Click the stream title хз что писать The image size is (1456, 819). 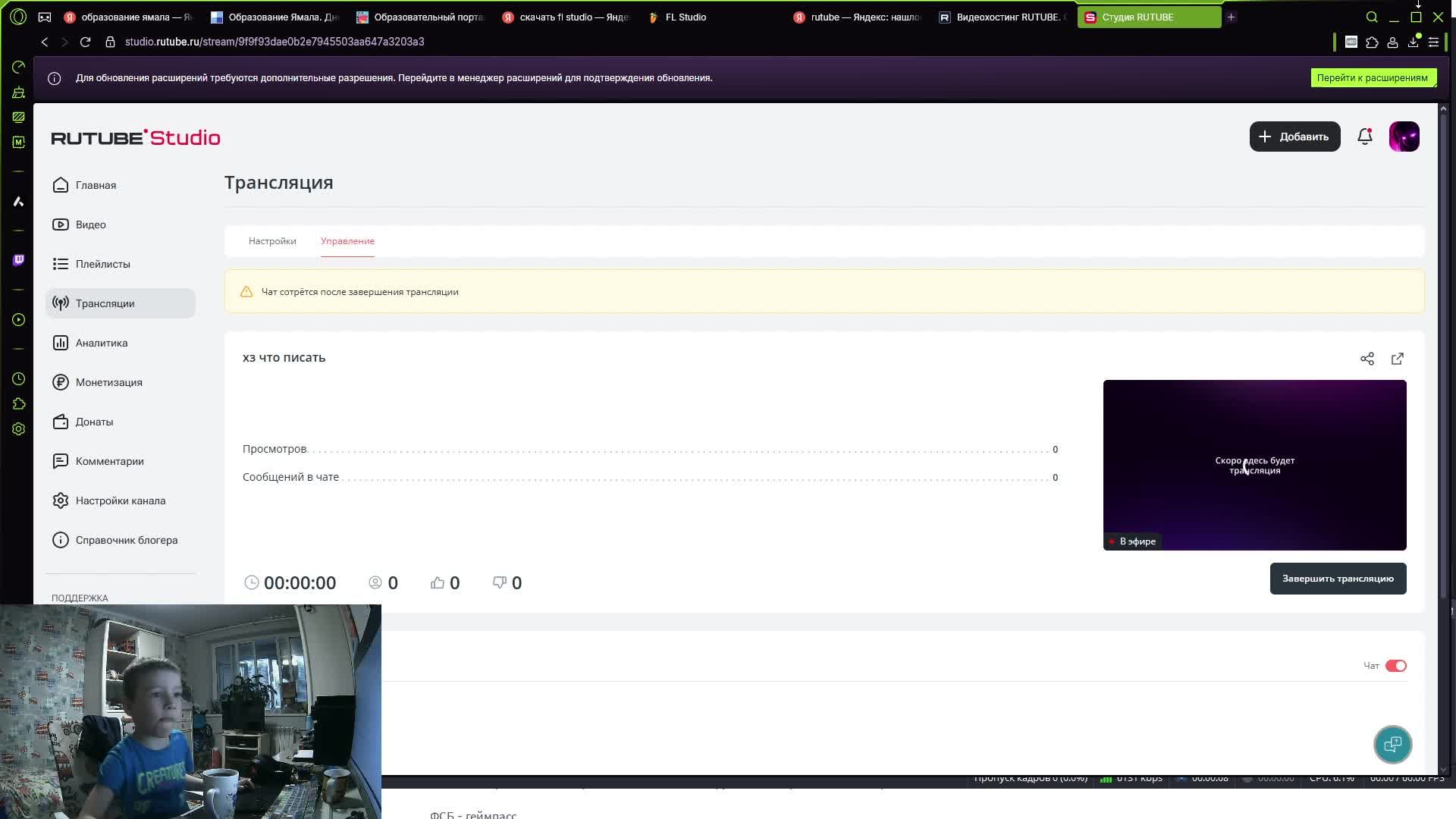click(x=284, y=357)
